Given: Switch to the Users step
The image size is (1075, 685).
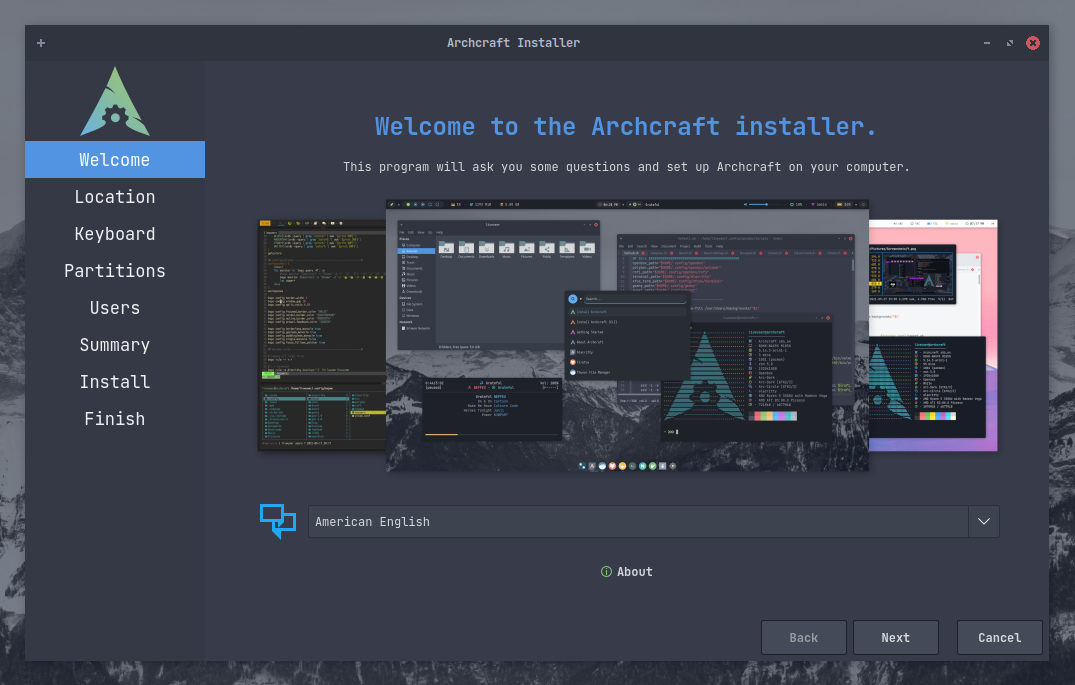Looking at the screenshot, I should point(115,308).
